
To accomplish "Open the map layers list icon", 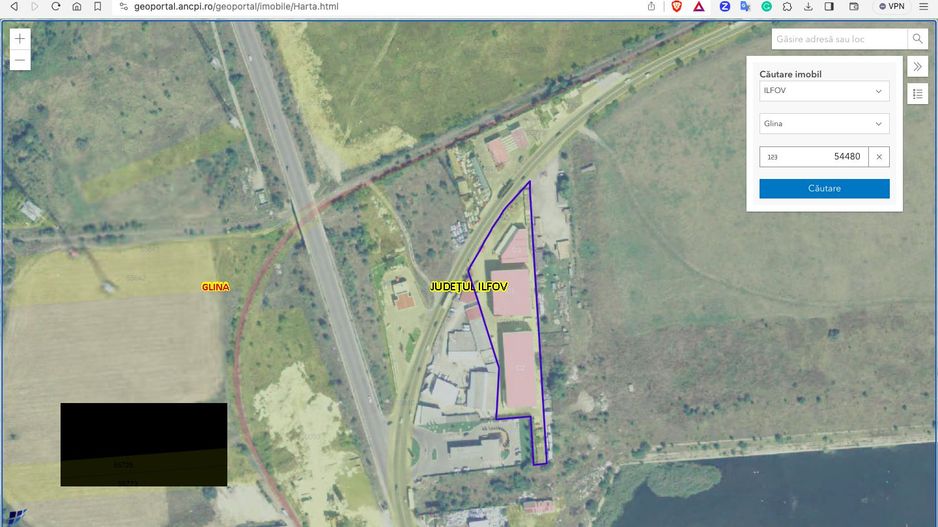I will click(917, 94).
